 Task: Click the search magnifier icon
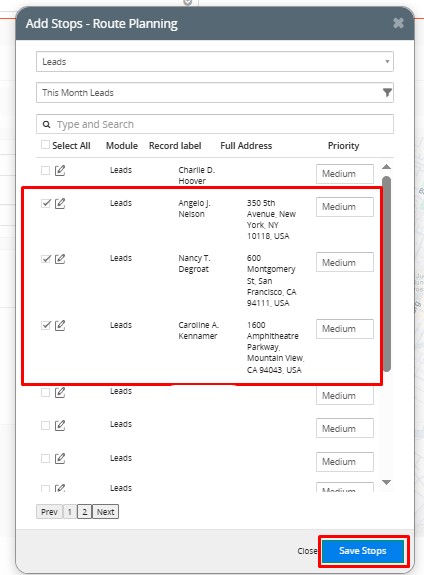pyautogui.click(x=47, y=124)
